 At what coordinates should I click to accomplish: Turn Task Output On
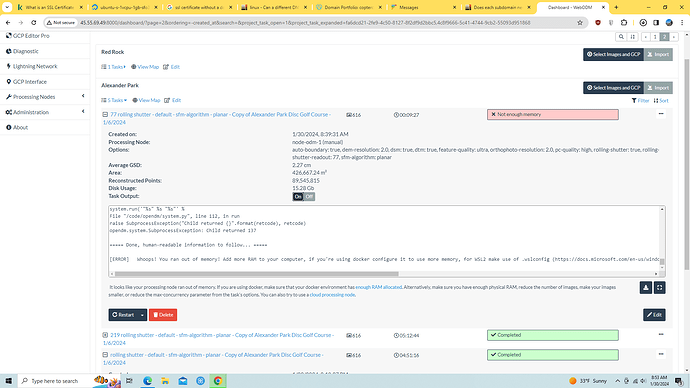(x=298, y=197)
